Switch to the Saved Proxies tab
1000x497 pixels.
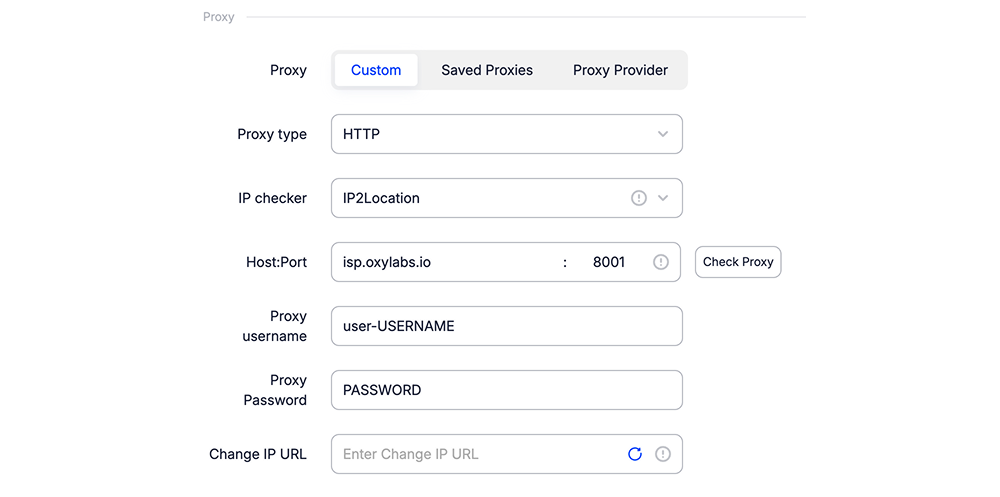click(487, 70)
